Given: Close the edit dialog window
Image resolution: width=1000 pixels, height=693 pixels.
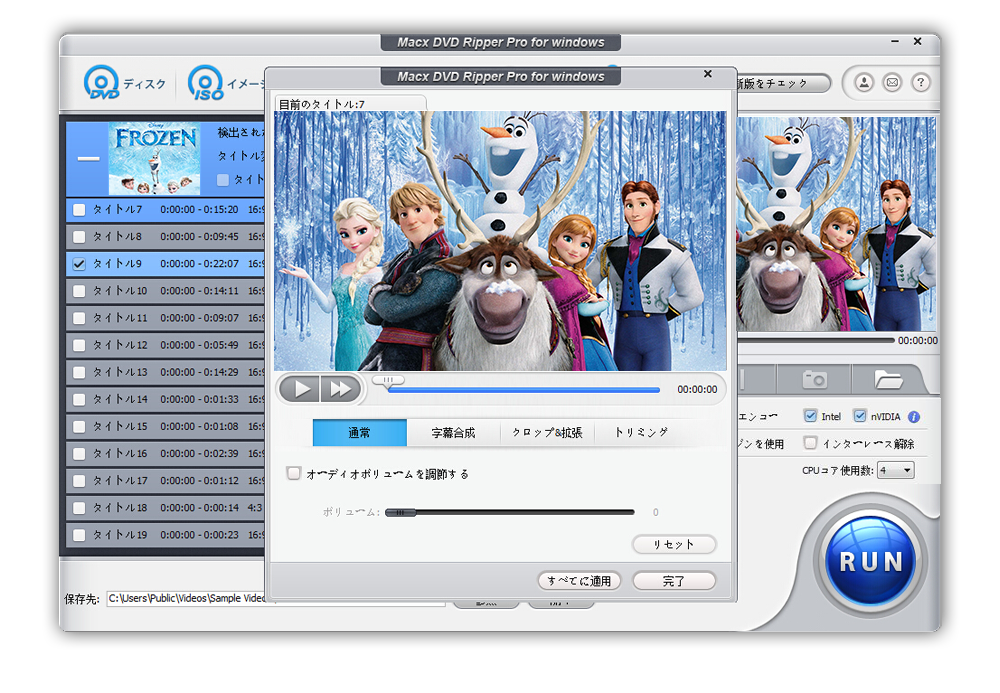Looking at the screenshot, I should 708,74.
